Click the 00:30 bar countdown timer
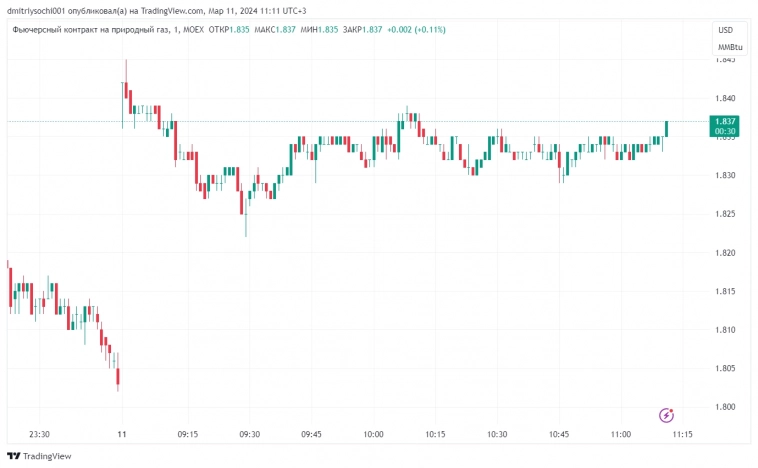Screen dimensions: 758x468 (x=725, y=131)
